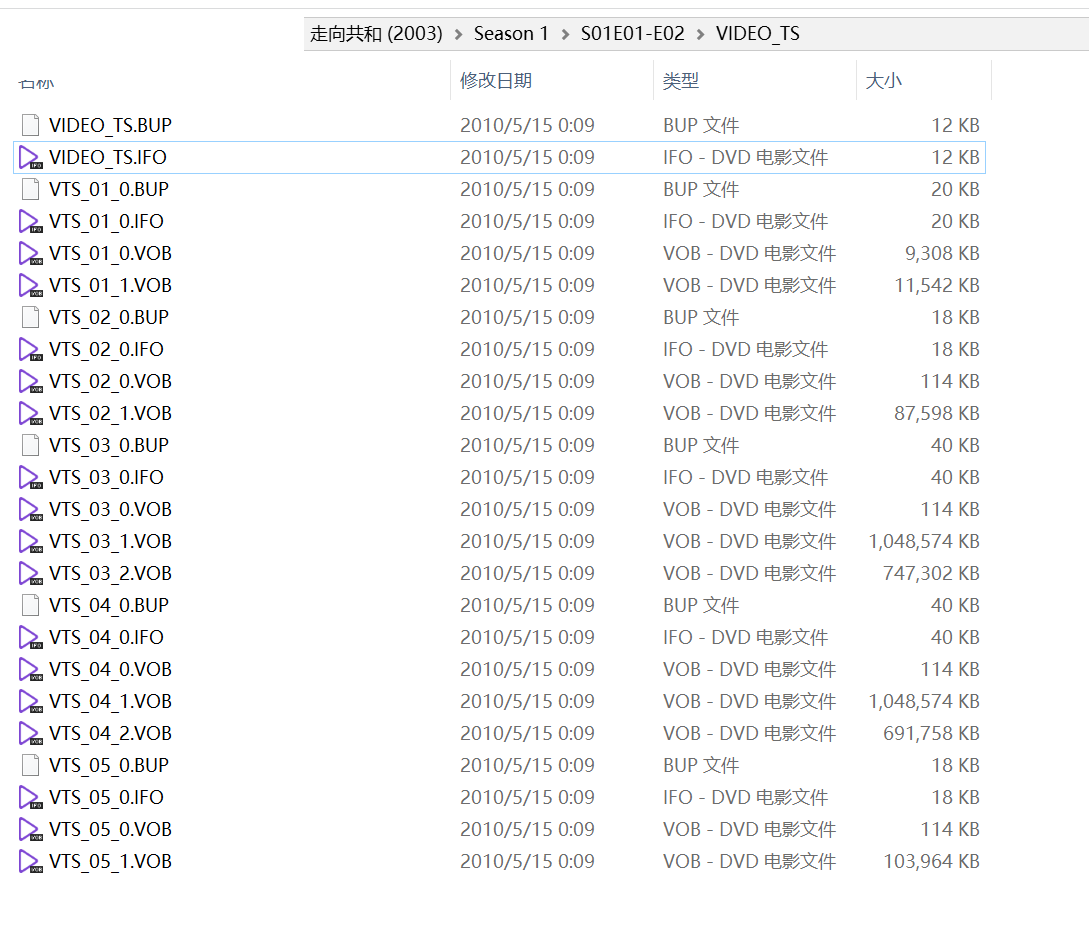Click the file icon of VTS_05_0.BUP
The image size is (1089, 925).
[x=31, y=765]
